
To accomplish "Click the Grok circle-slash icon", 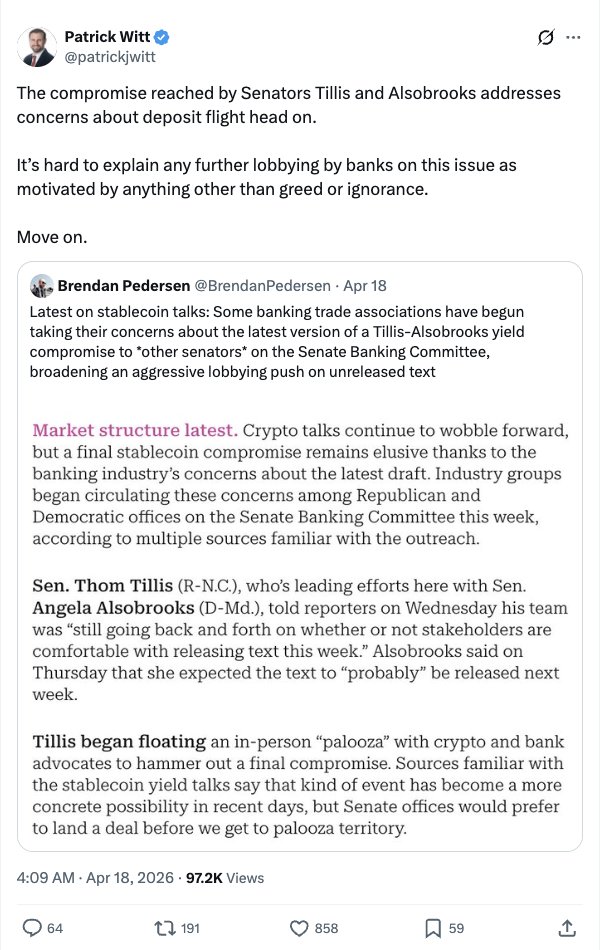I will tap(546, 38).
